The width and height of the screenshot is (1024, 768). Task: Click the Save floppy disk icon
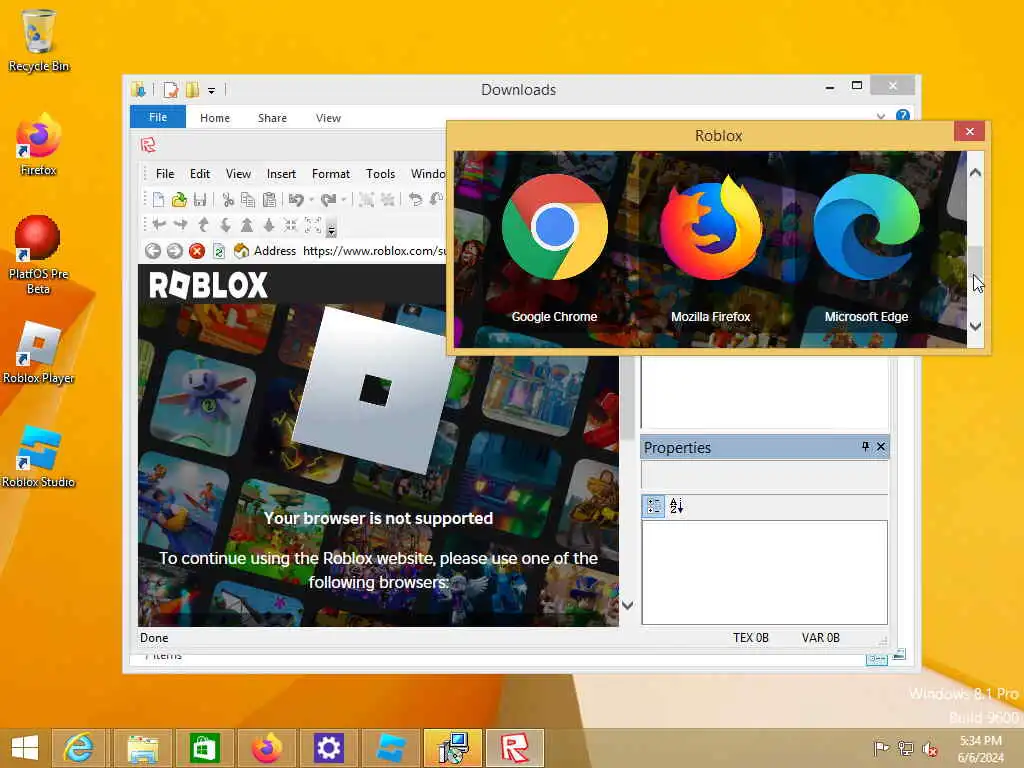pyautogui.click(x=200, y=200)
